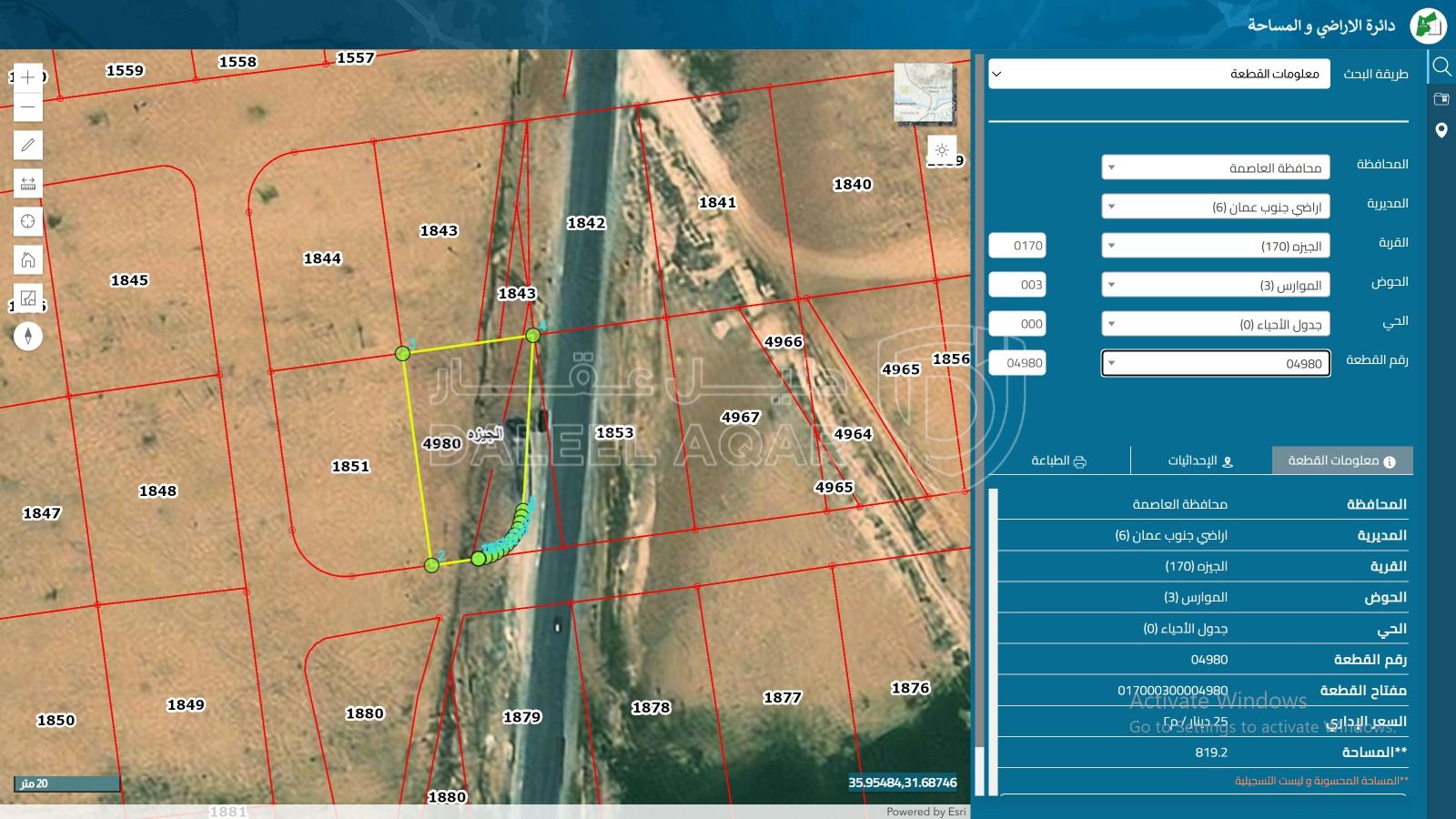
Task: Zoom out of the map
Action: coord(28,107)
